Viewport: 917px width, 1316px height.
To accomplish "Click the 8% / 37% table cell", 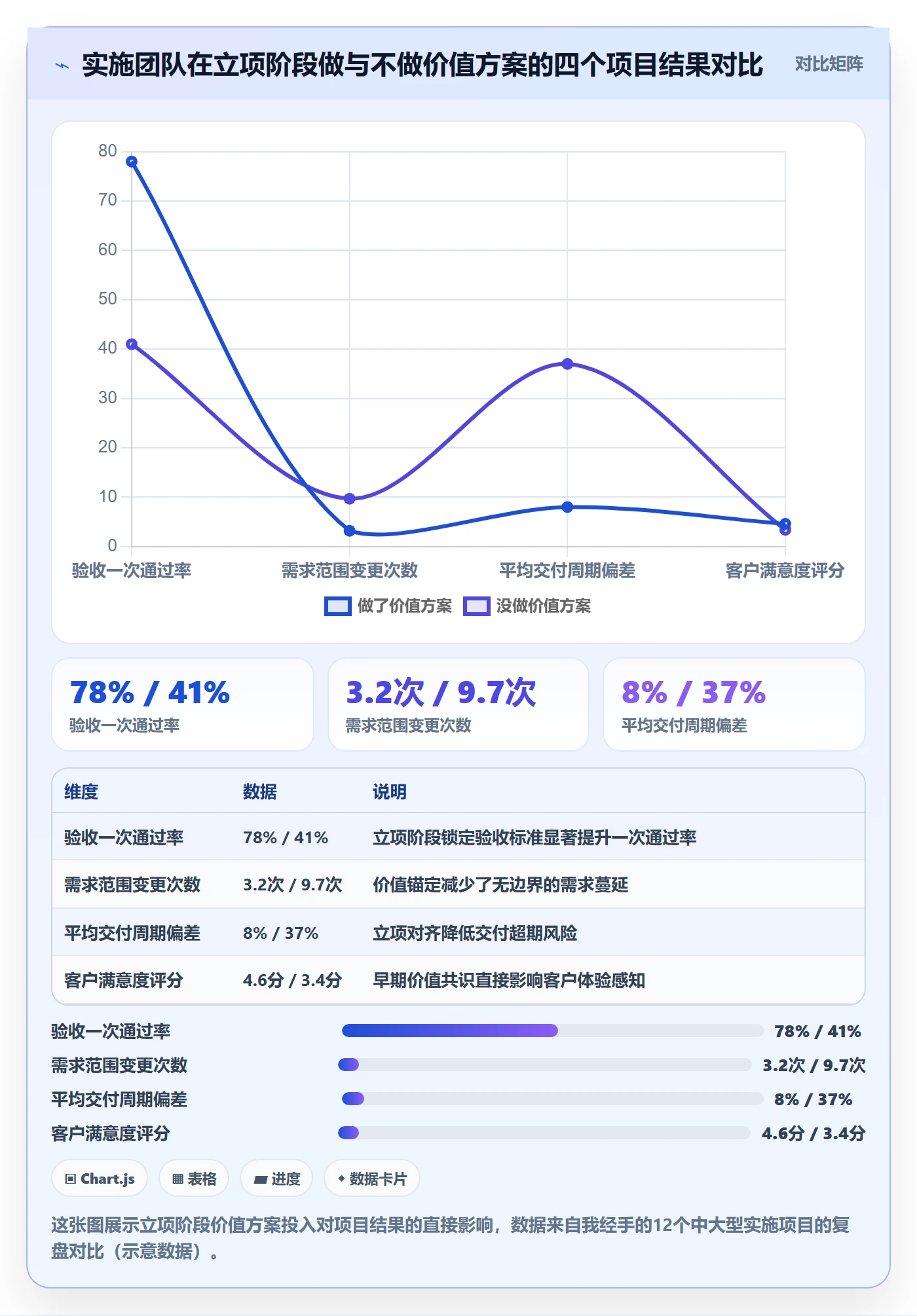I will click(280, 933).
